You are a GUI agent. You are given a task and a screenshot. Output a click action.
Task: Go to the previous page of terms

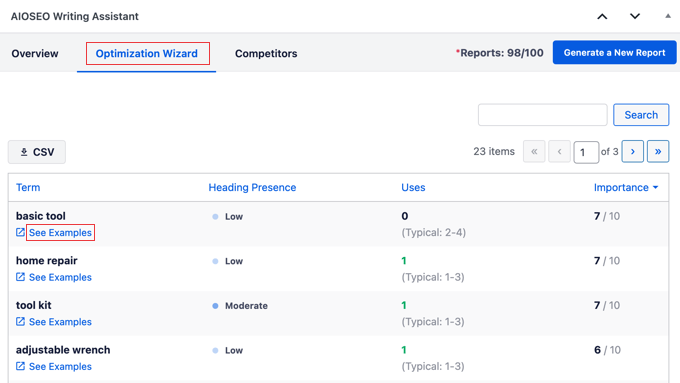click(559, 151)
